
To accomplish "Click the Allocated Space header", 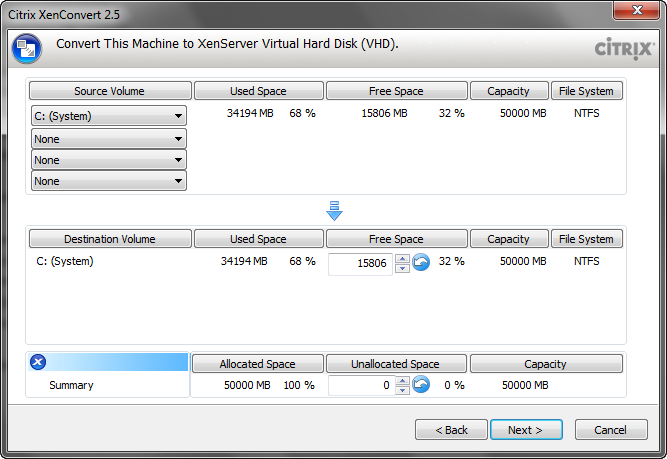I will 258,364.
